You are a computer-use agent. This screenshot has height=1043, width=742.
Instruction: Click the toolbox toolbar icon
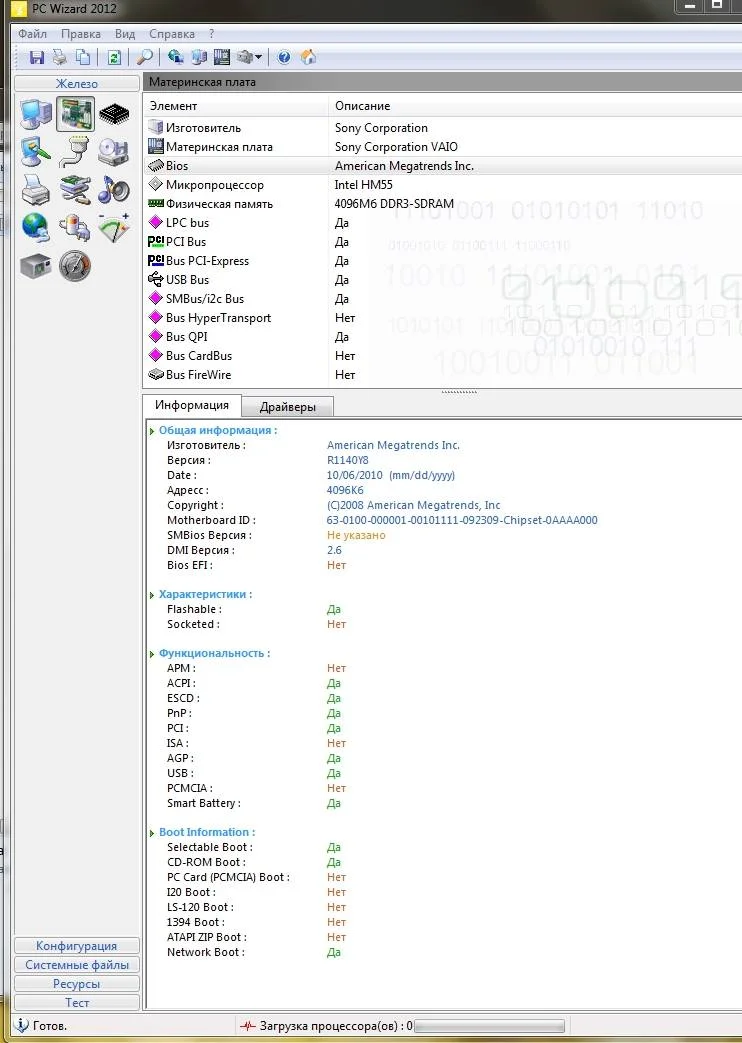pos(245,57)
